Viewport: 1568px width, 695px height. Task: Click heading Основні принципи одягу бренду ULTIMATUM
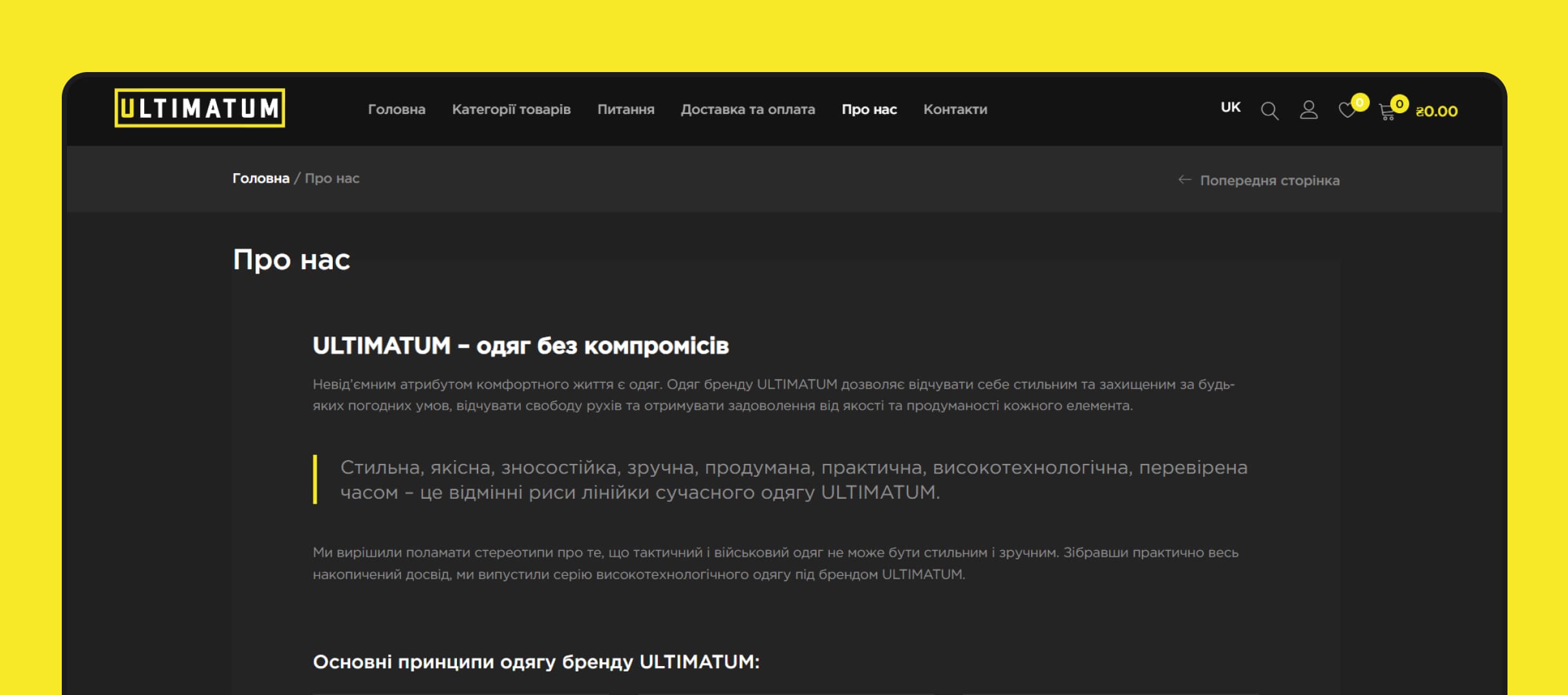pos(536,662)
